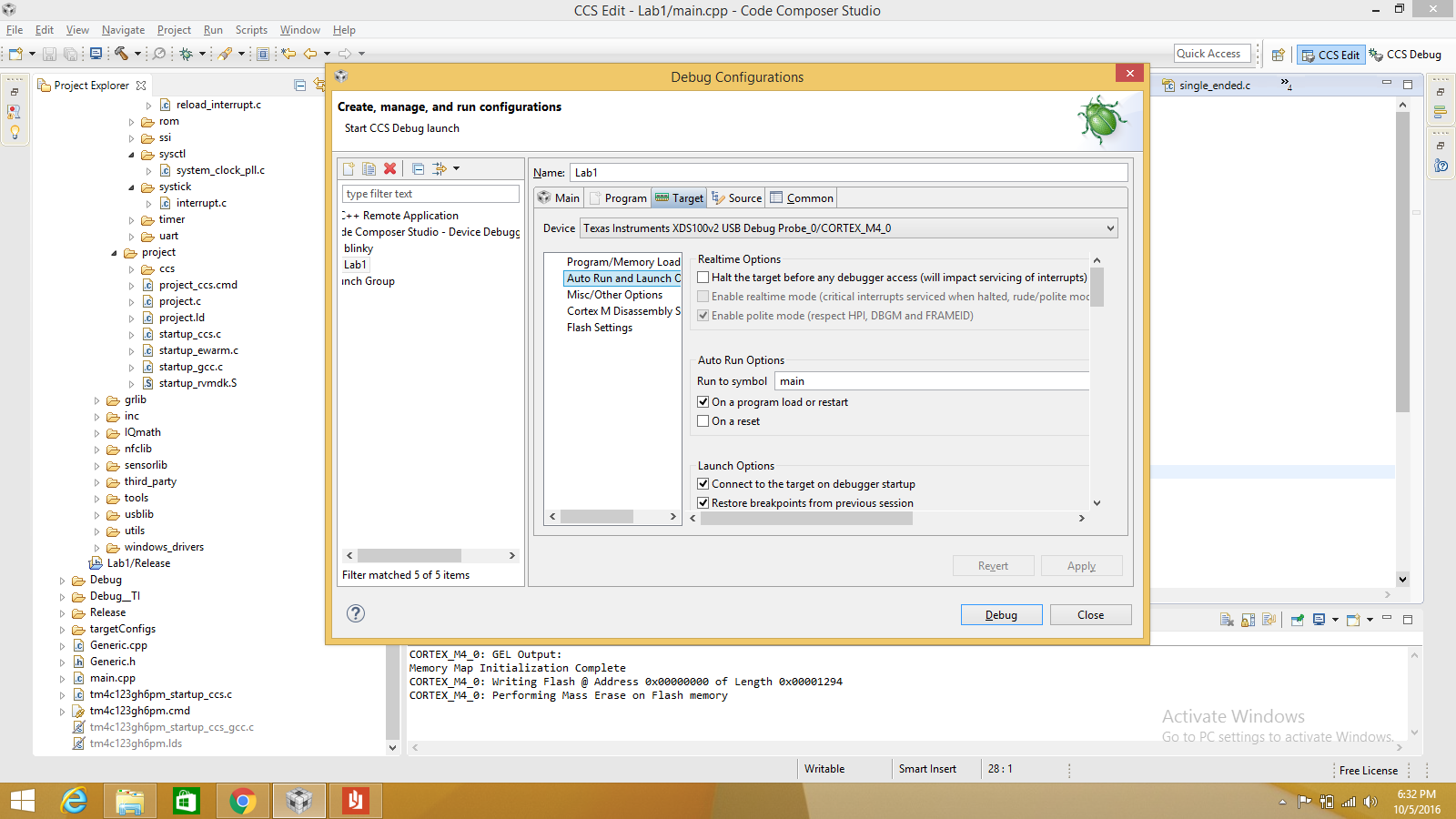Image resolution: width=1456 pixels, height=819 pixels.
Task: Click Display Selected Console monitor icon
Action: click(1319, 620)
